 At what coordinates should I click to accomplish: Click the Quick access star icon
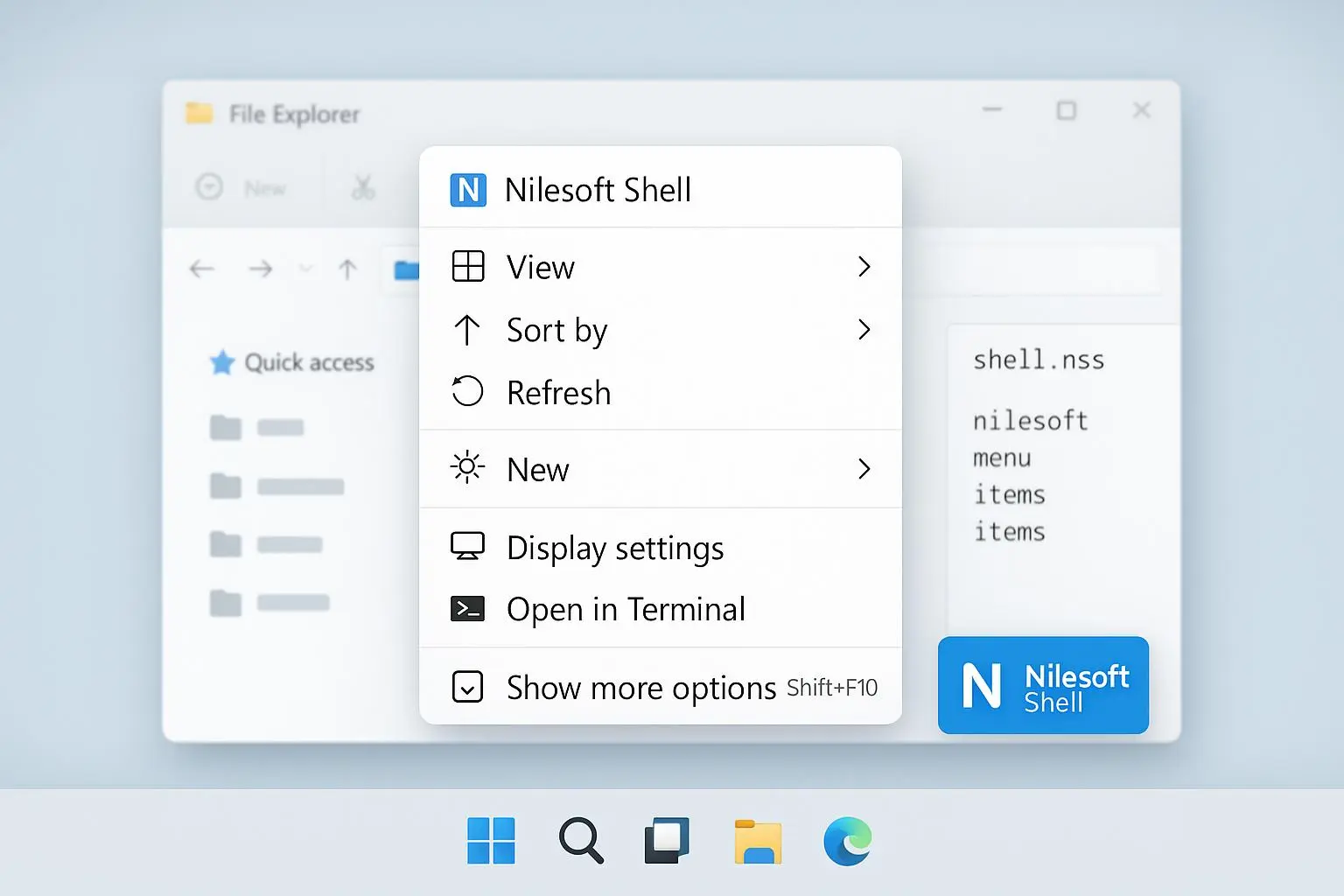point(222,362)
